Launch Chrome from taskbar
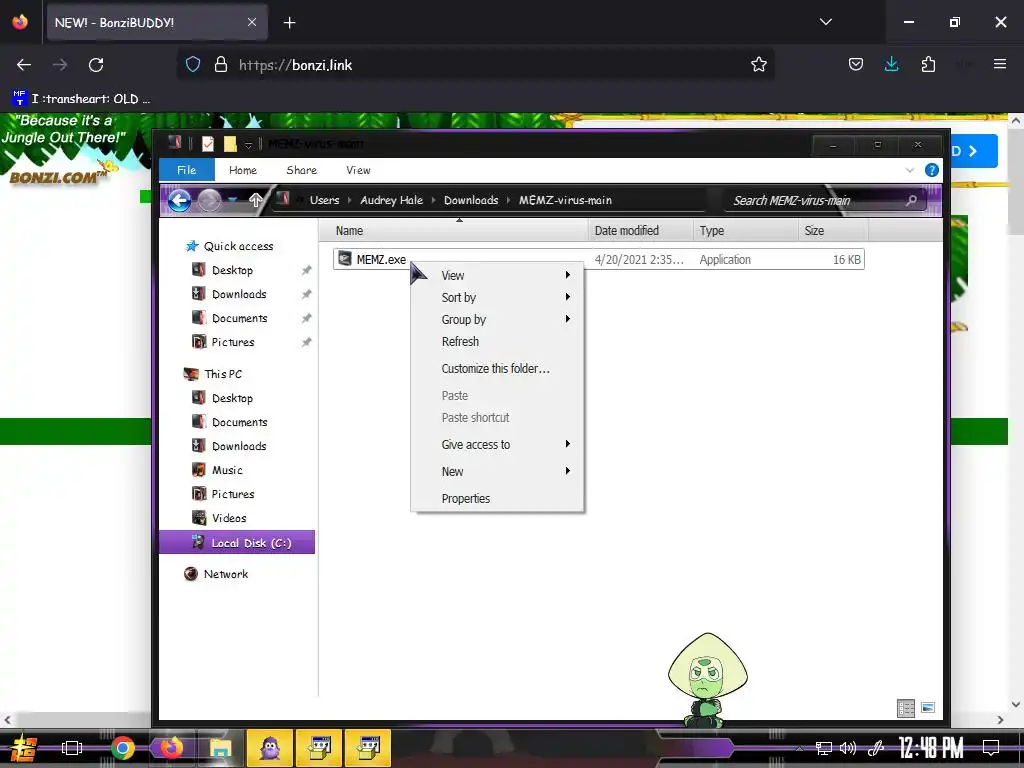This screenshot has height=768, width=1024. pos(122,748)
